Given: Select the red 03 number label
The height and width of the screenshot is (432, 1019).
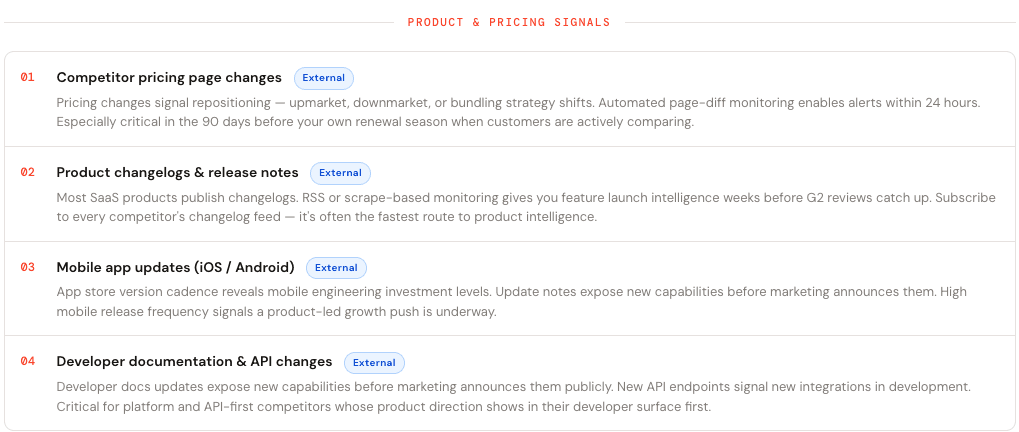Looking at the screenshot, I should pos(27,267).
